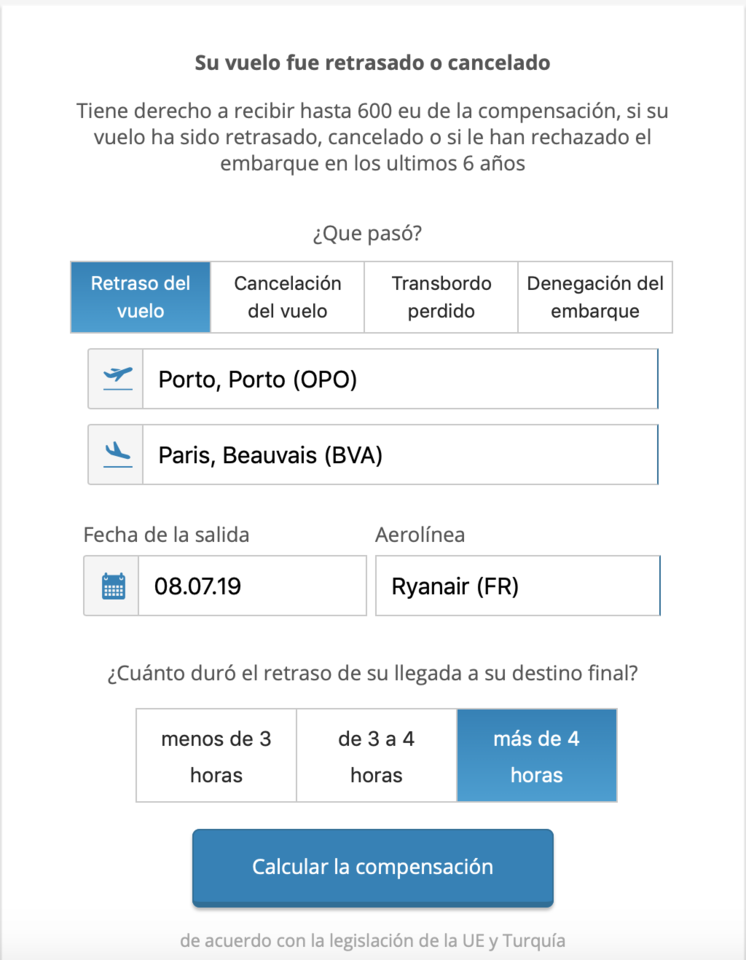This screenshot has width=746, height=960.
Task: Click the headline about delayed or cancelled flight
Action: pos(372,61)
